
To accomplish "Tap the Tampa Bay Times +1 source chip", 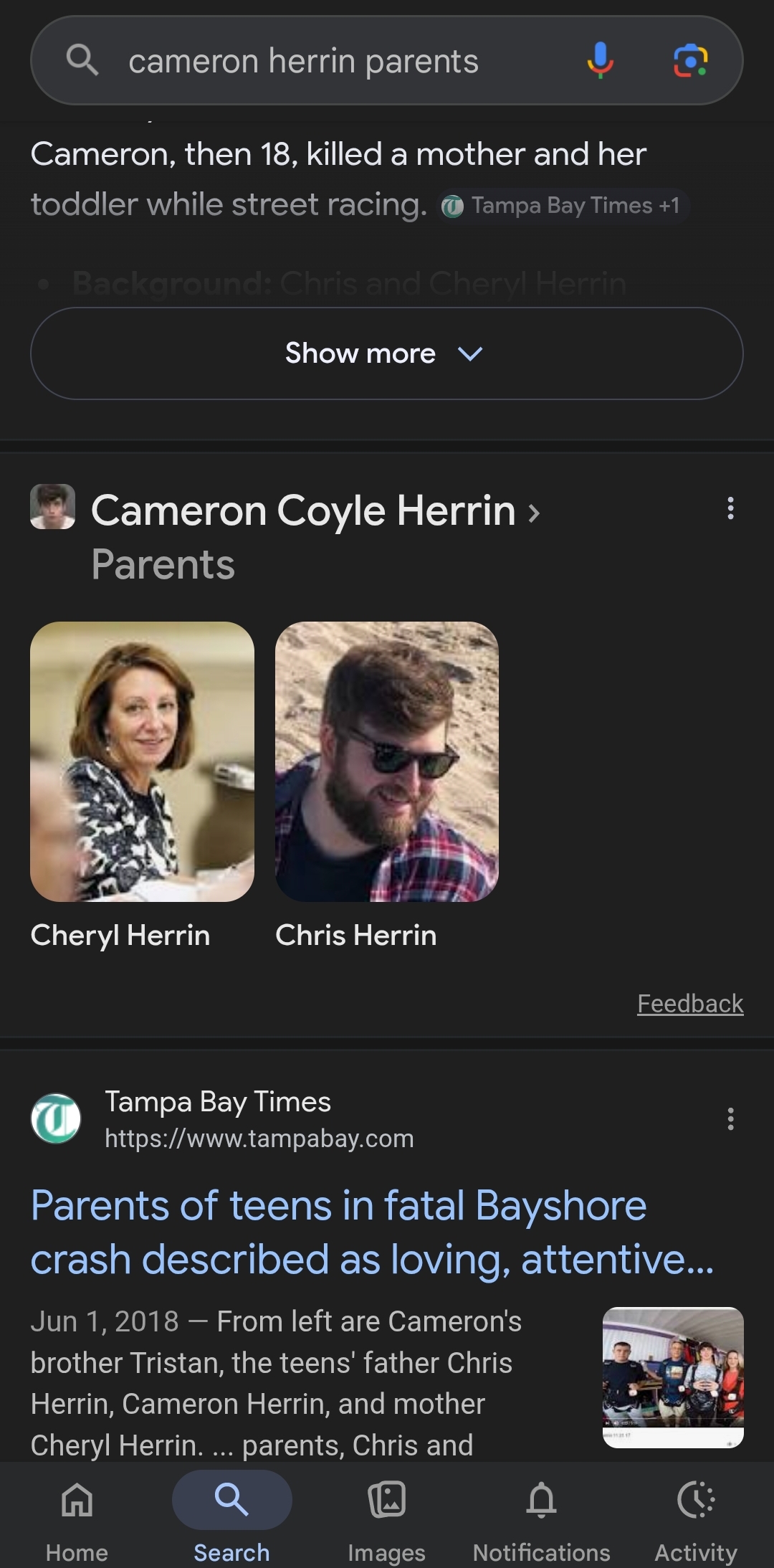I will coord(563,206).
